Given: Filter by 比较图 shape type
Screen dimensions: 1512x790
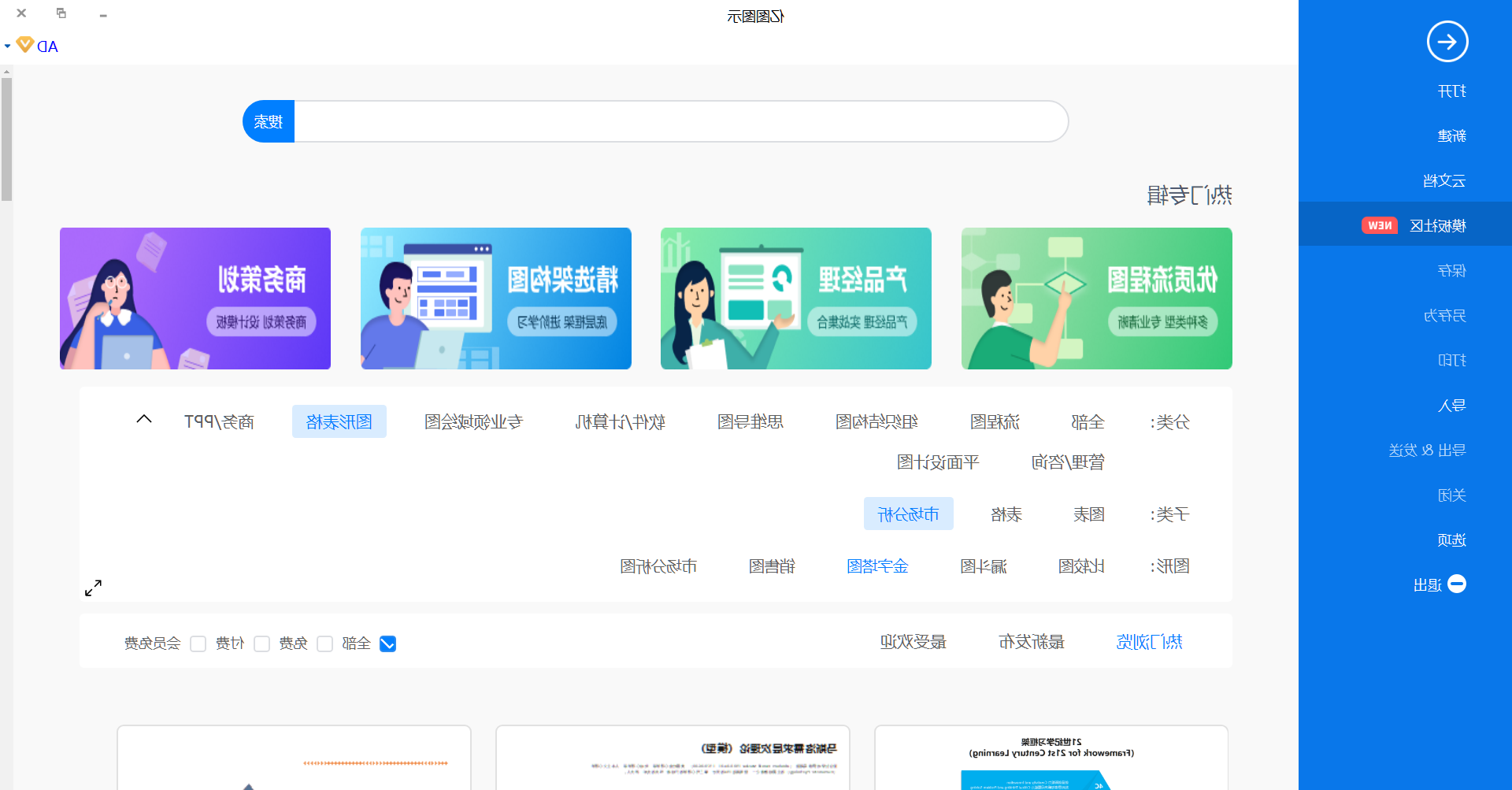Looking at the screenshot, I should pyautogui.click(x=1081, y=566).
